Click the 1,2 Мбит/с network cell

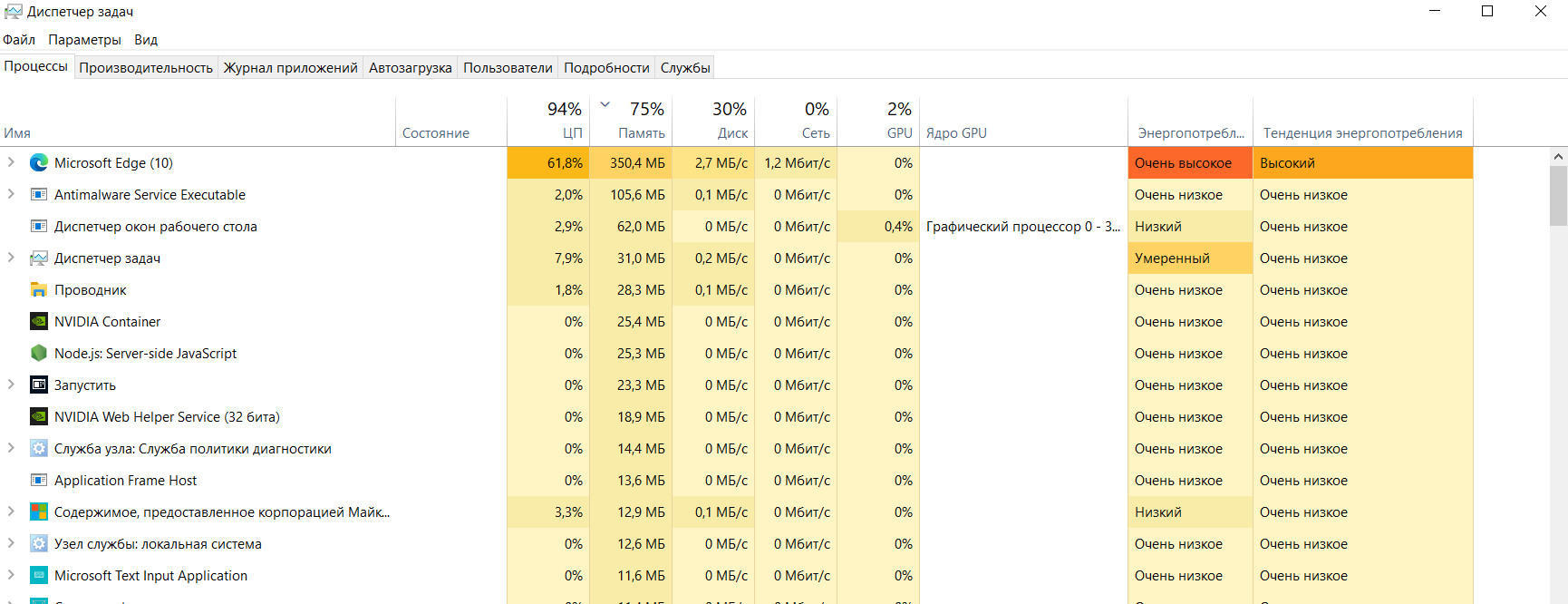coord(796,163)
